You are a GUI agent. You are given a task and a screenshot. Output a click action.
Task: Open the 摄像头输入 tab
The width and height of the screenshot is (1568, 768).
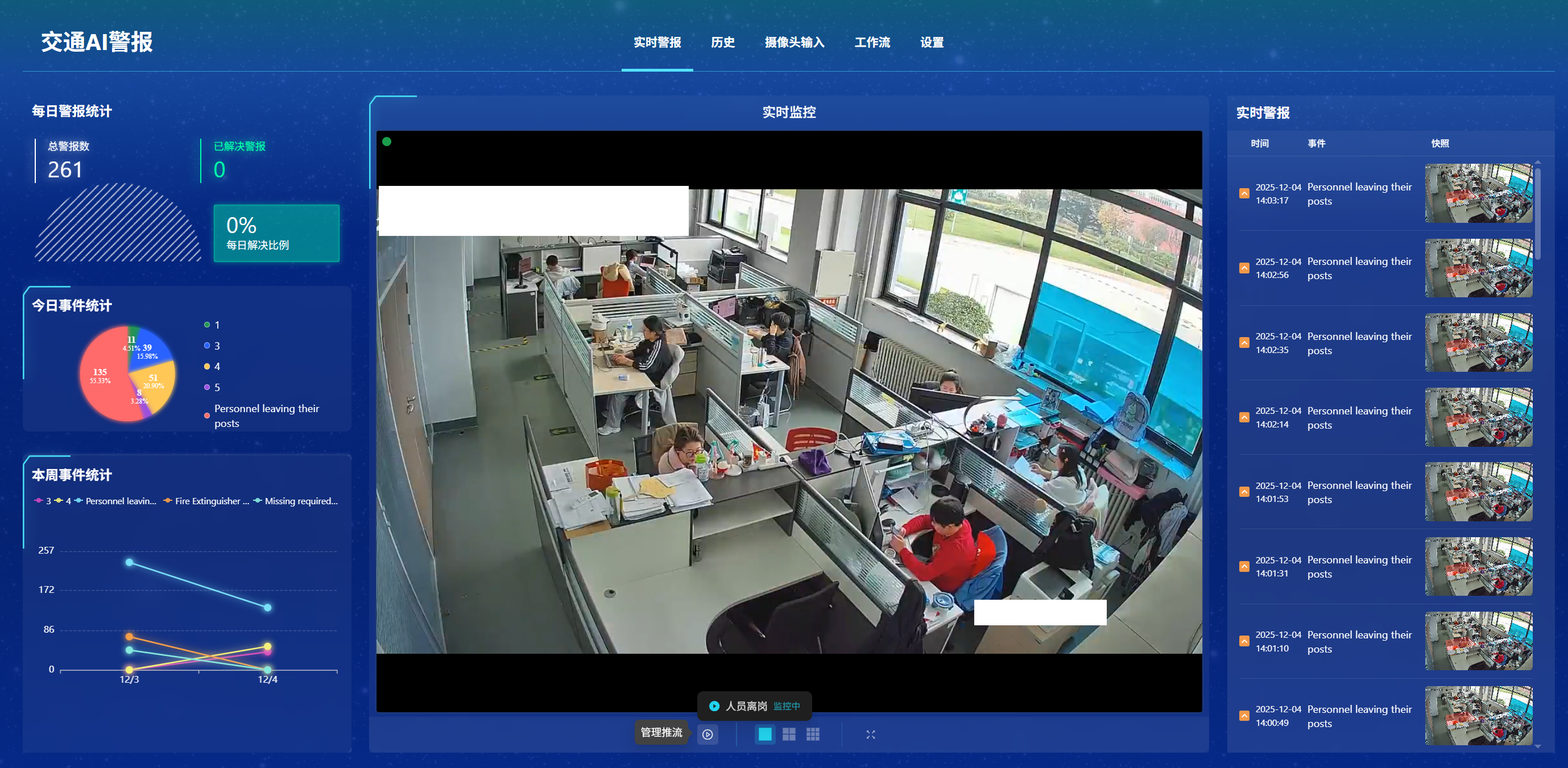click(x=795, y=43)
